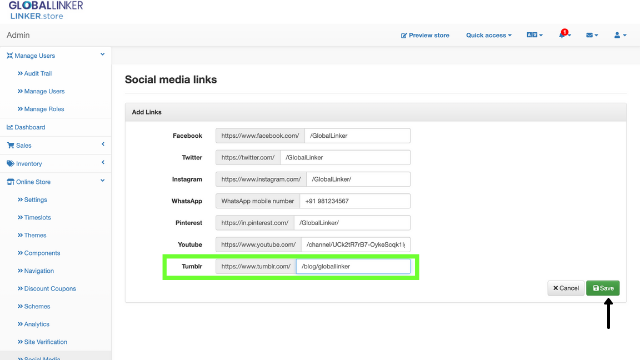Image resolution: width=640 pixels, height=360 pixels.
Task: Click the Instagram link input field
Action: 358,179
